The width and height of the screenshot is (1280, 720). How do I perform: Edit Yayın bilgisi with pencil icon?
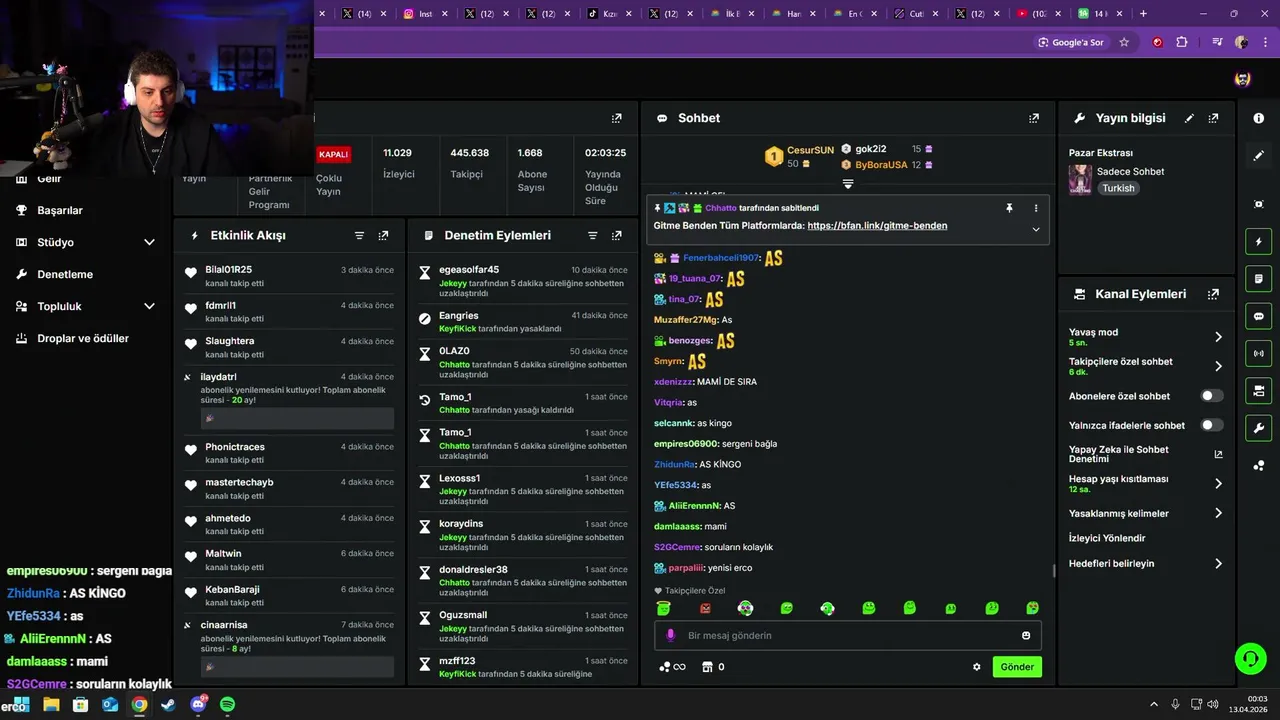[x=1189, y=118]
